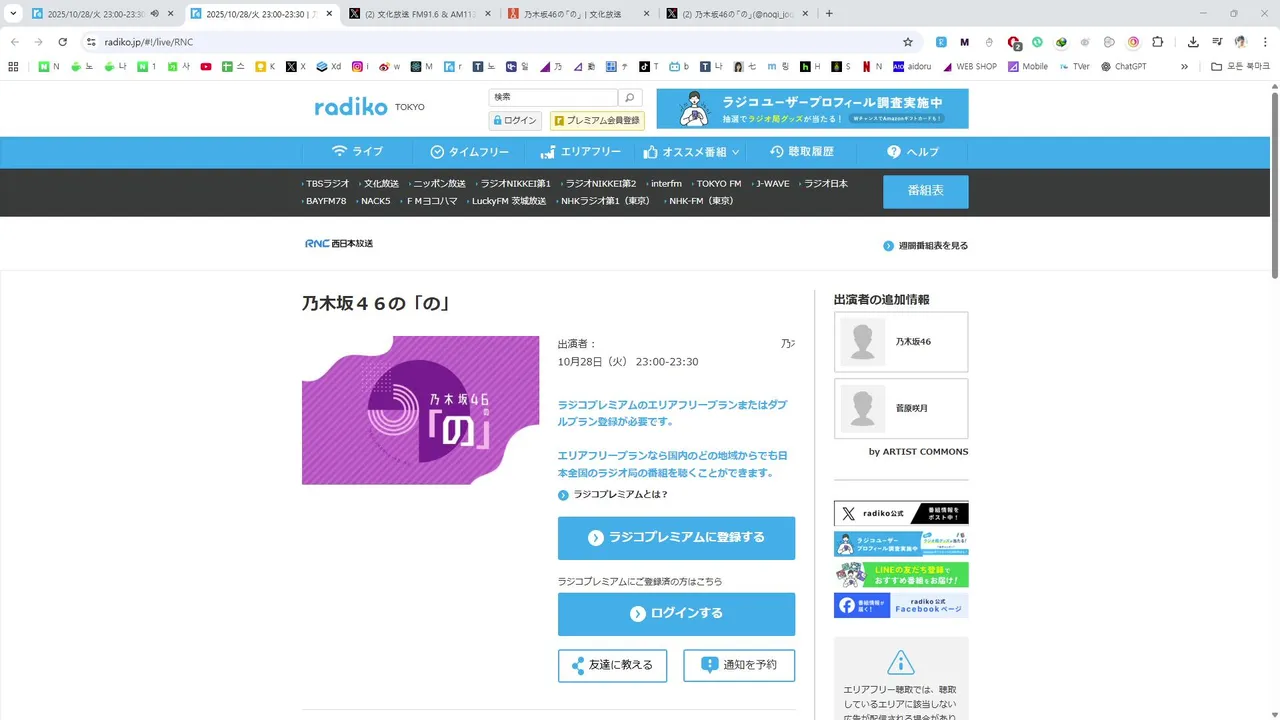Click the RNC西日本放送 logo

[x=339, y=243]
